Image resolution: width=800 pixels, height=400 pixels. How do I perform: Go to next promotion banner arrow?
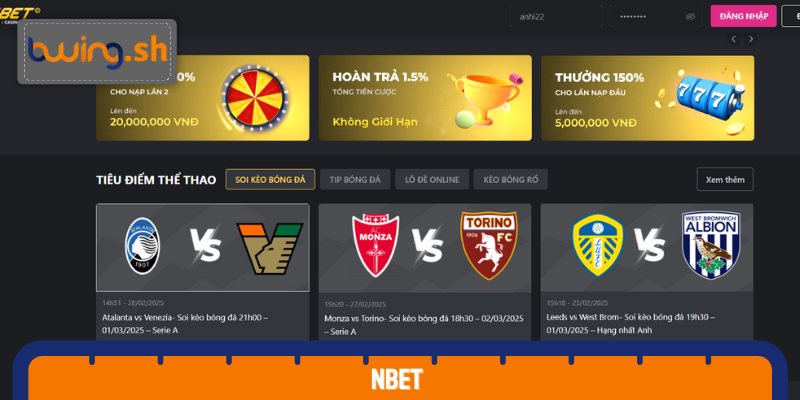coord(751,39)
